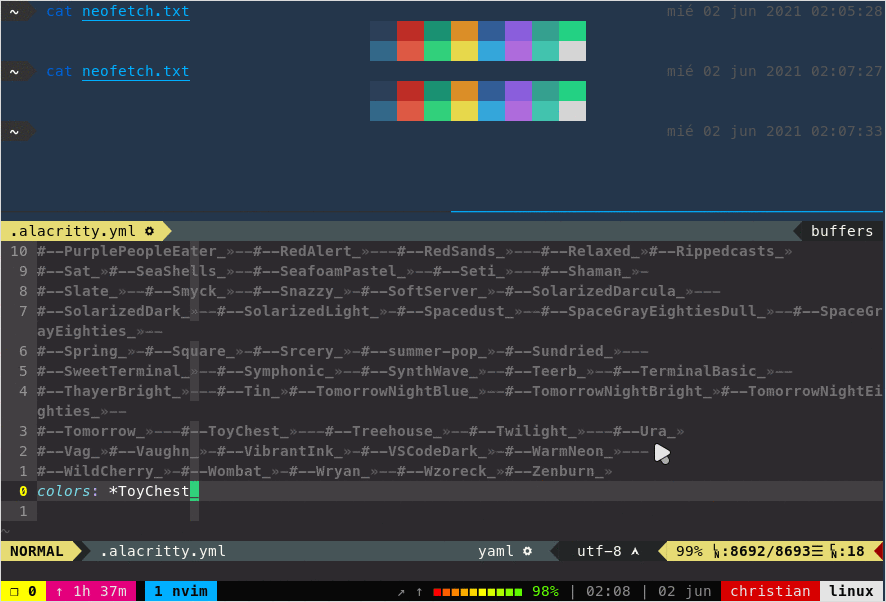Select the 1 nvim tmux window label
Viewport: 886px width, 602px height.
coord(180,591)
